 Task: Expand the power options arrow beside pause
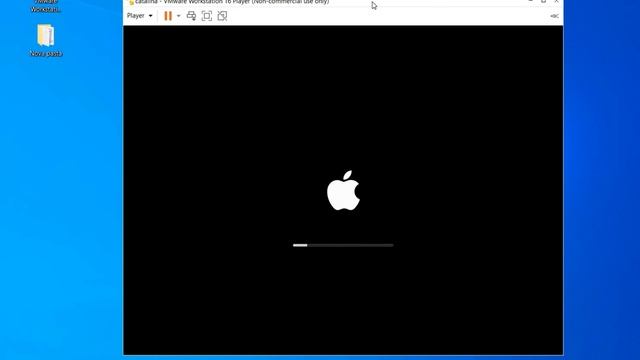pyautogui.click(x=178, y=16)
